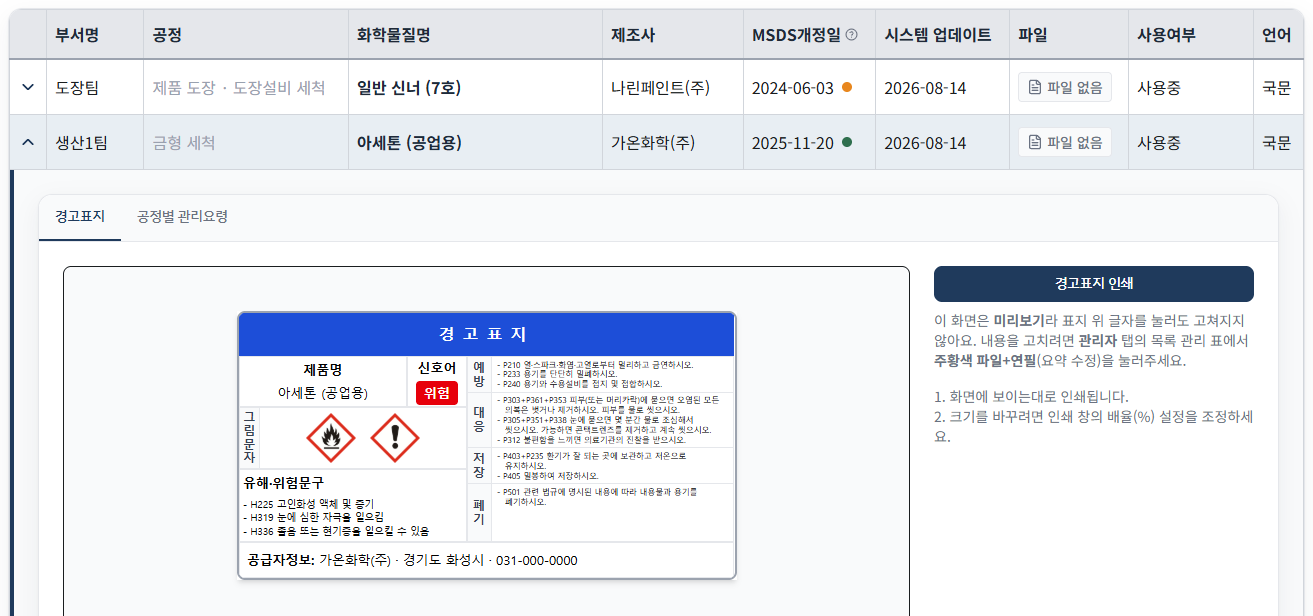Click the 언어 column header
The image size is (1313, 616).
pos(1277,35)
